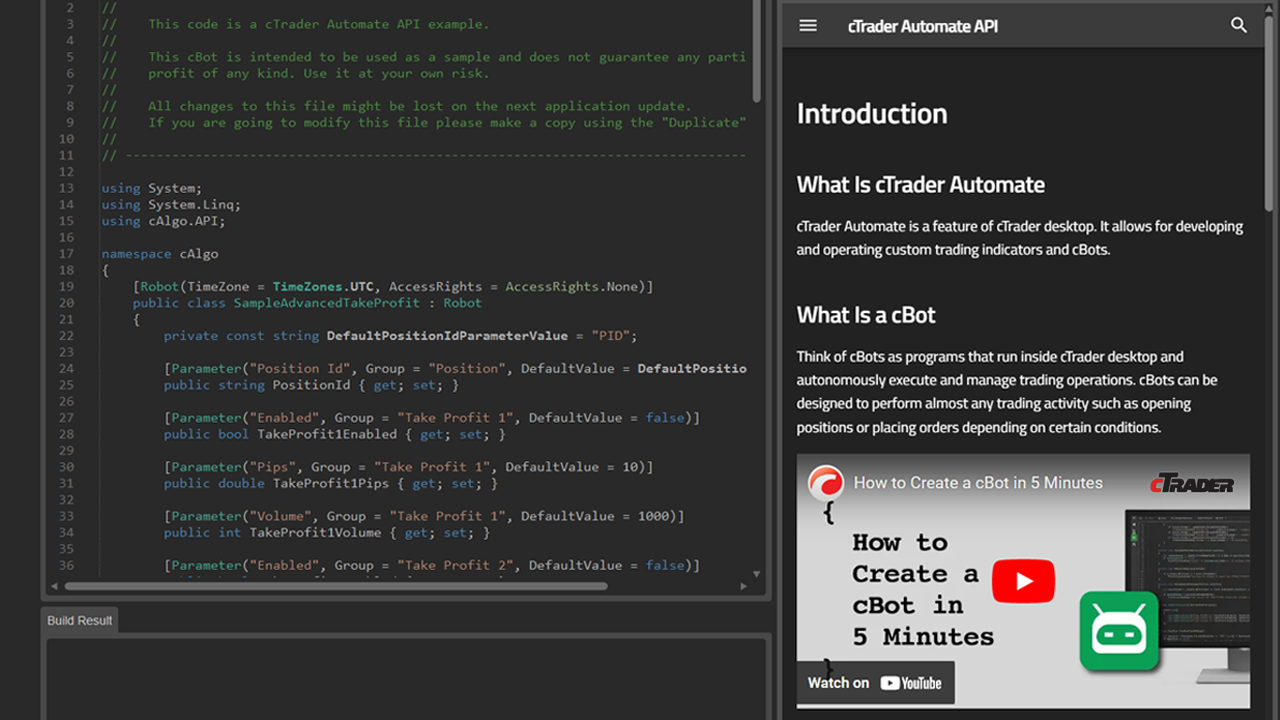Click the TakeProfit1Pips property line

pos(331,483)
